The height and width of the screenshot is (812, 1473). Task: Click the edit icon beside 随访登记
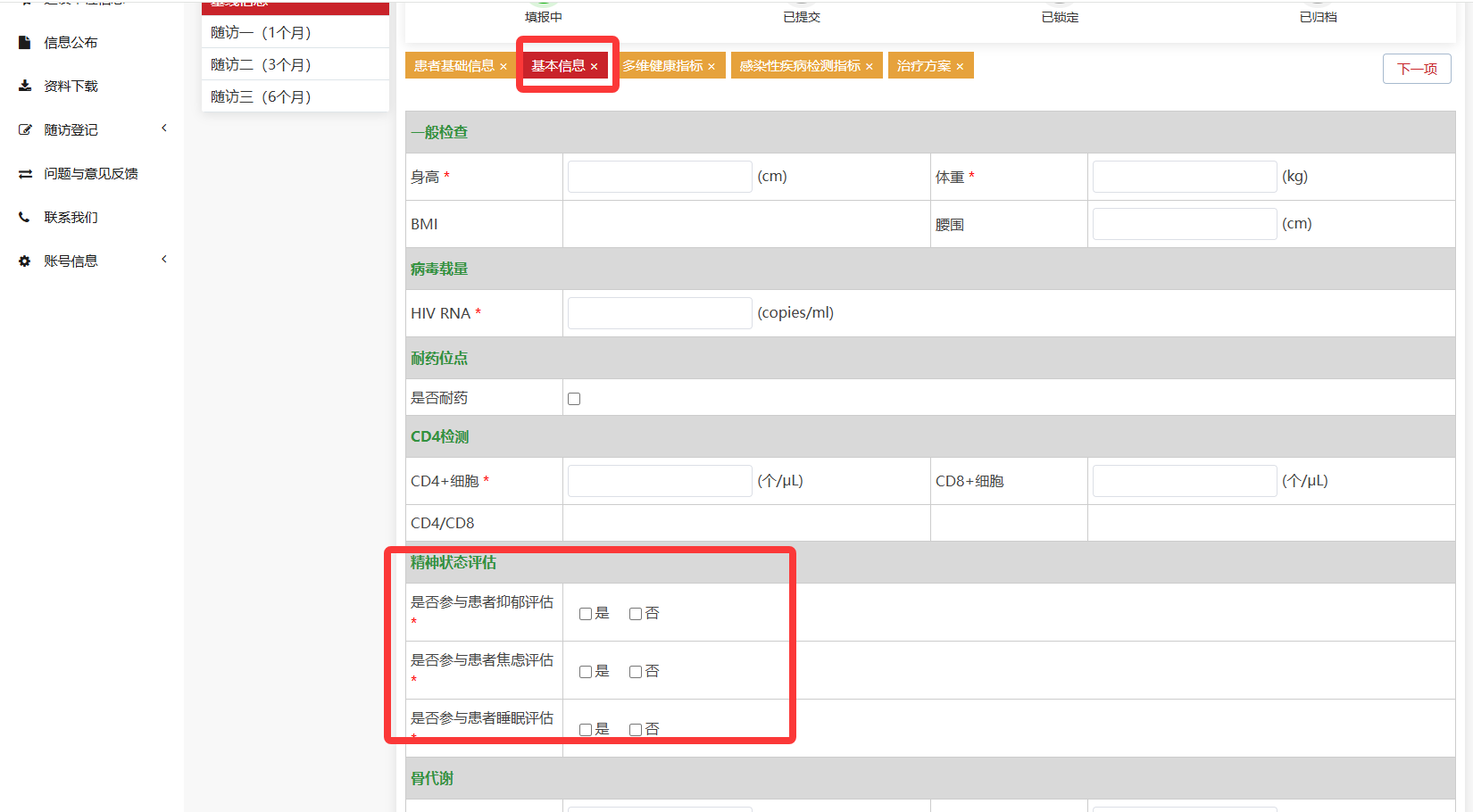pyautogui.click(x=25, y=130)
